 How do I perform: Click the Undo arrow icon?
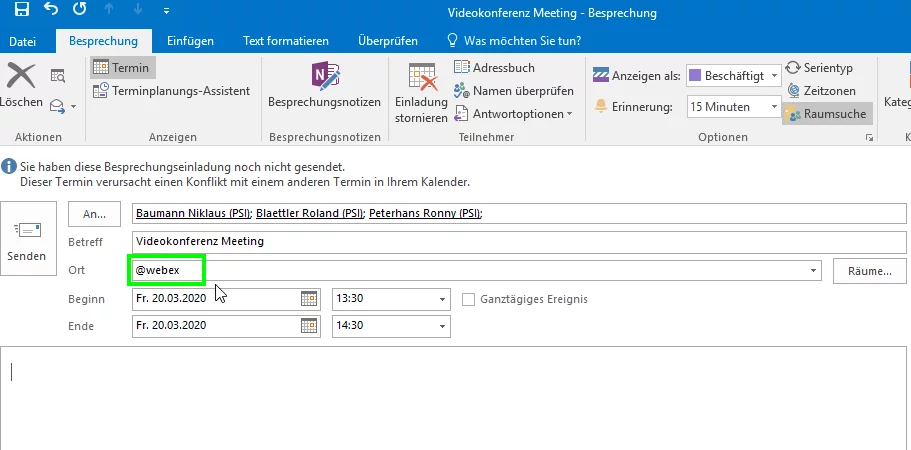(x=51, y=12)
